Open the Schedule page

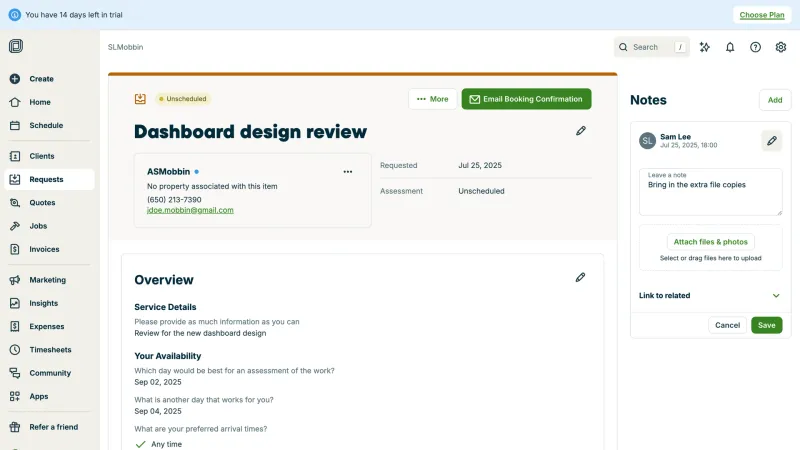[49, 126]
